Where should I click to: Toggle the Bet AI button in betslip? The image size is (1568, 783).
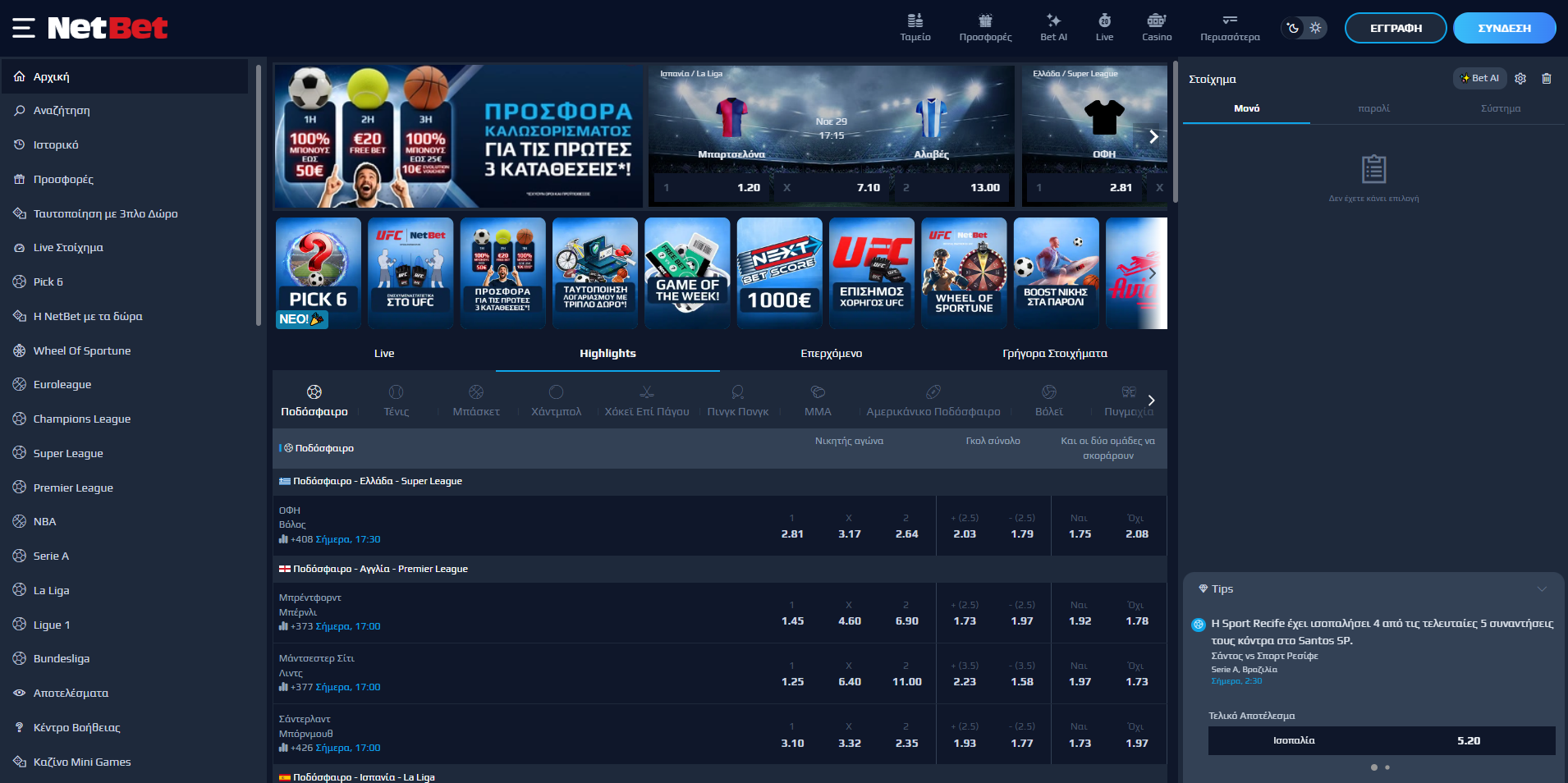1479,79
